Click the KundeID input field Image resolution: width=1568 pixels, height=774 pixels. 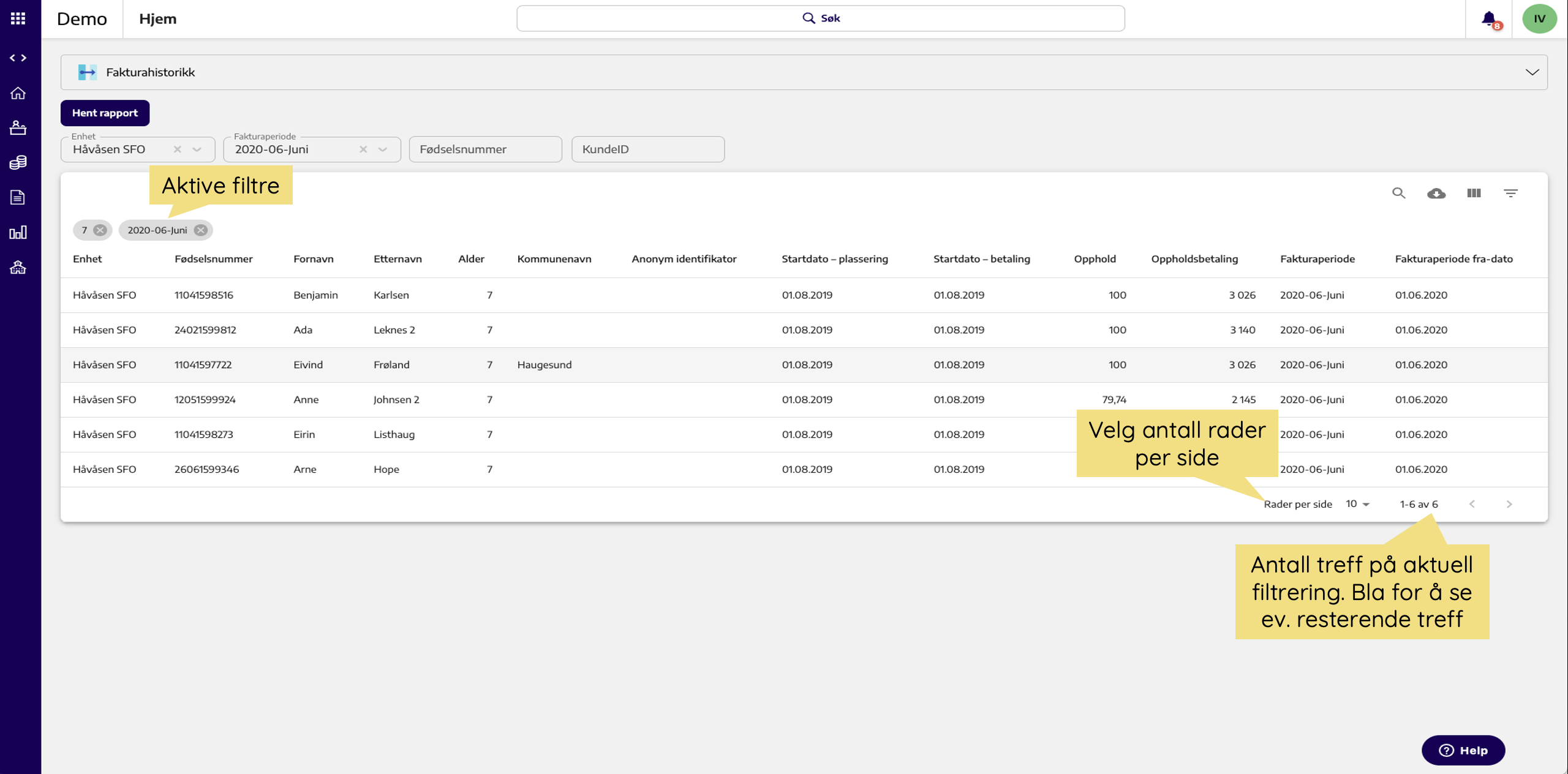coord(648,149)
